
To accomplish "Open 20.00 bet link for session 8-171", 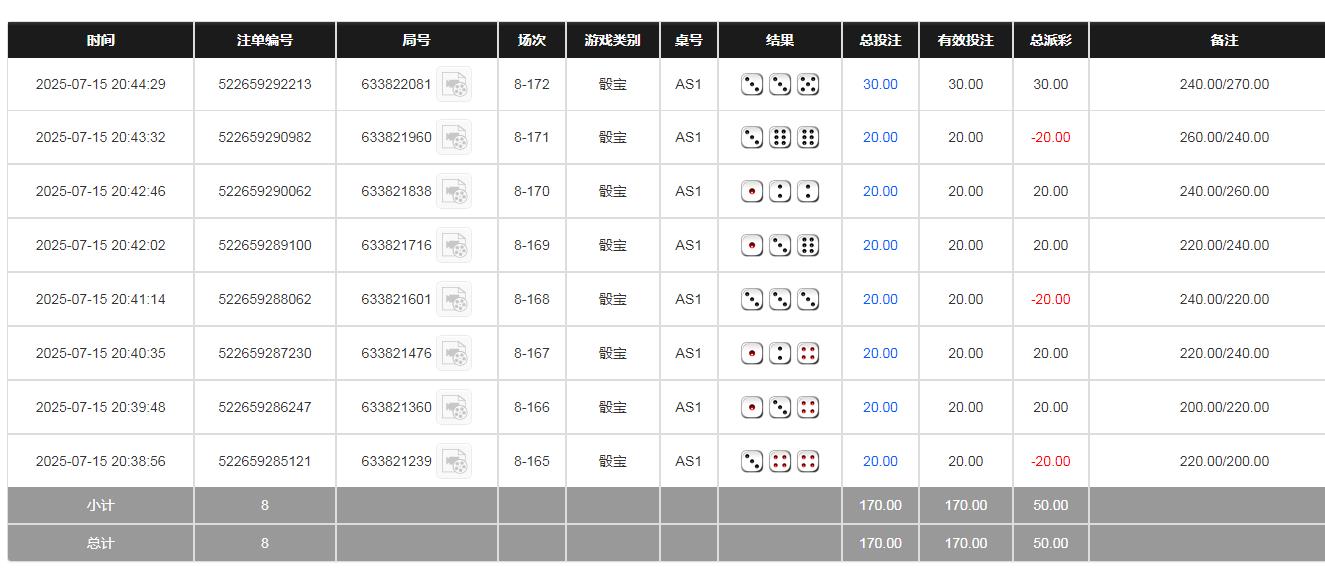I will point(880,138).
